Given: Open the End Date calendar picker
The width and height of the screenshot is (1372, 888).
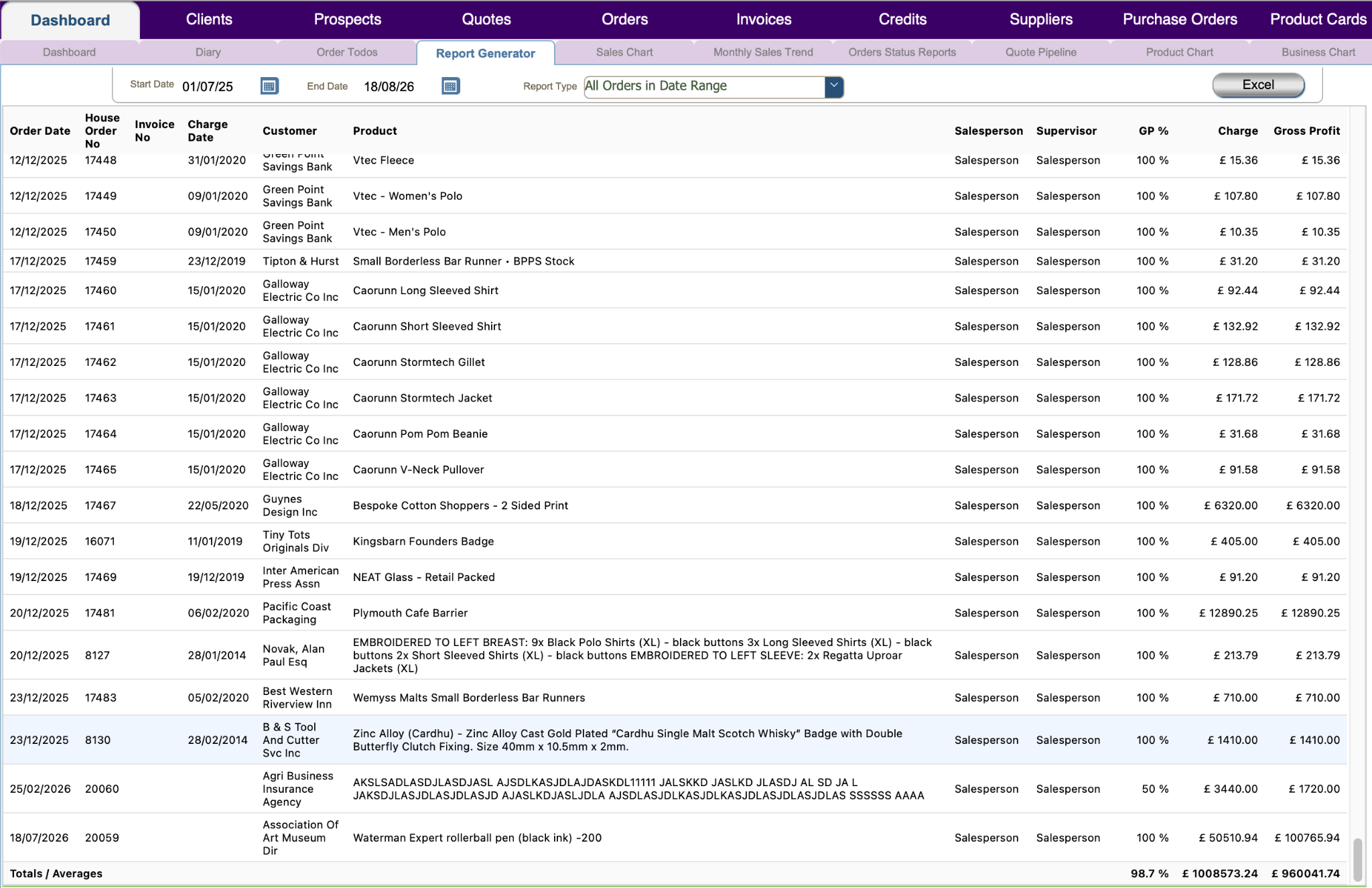Looking at the screenshot, I should click(x=451, y=86).
